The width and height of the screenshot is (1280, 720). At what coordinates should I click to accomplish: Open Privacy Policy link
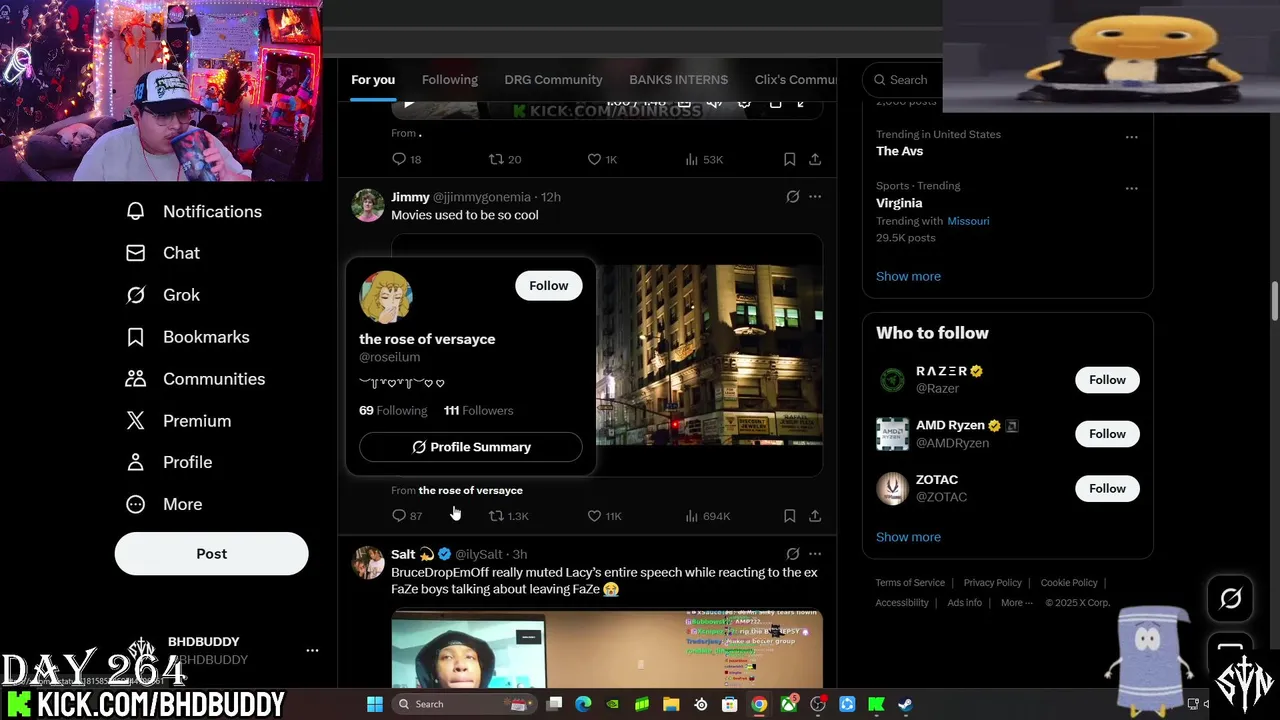992,583
